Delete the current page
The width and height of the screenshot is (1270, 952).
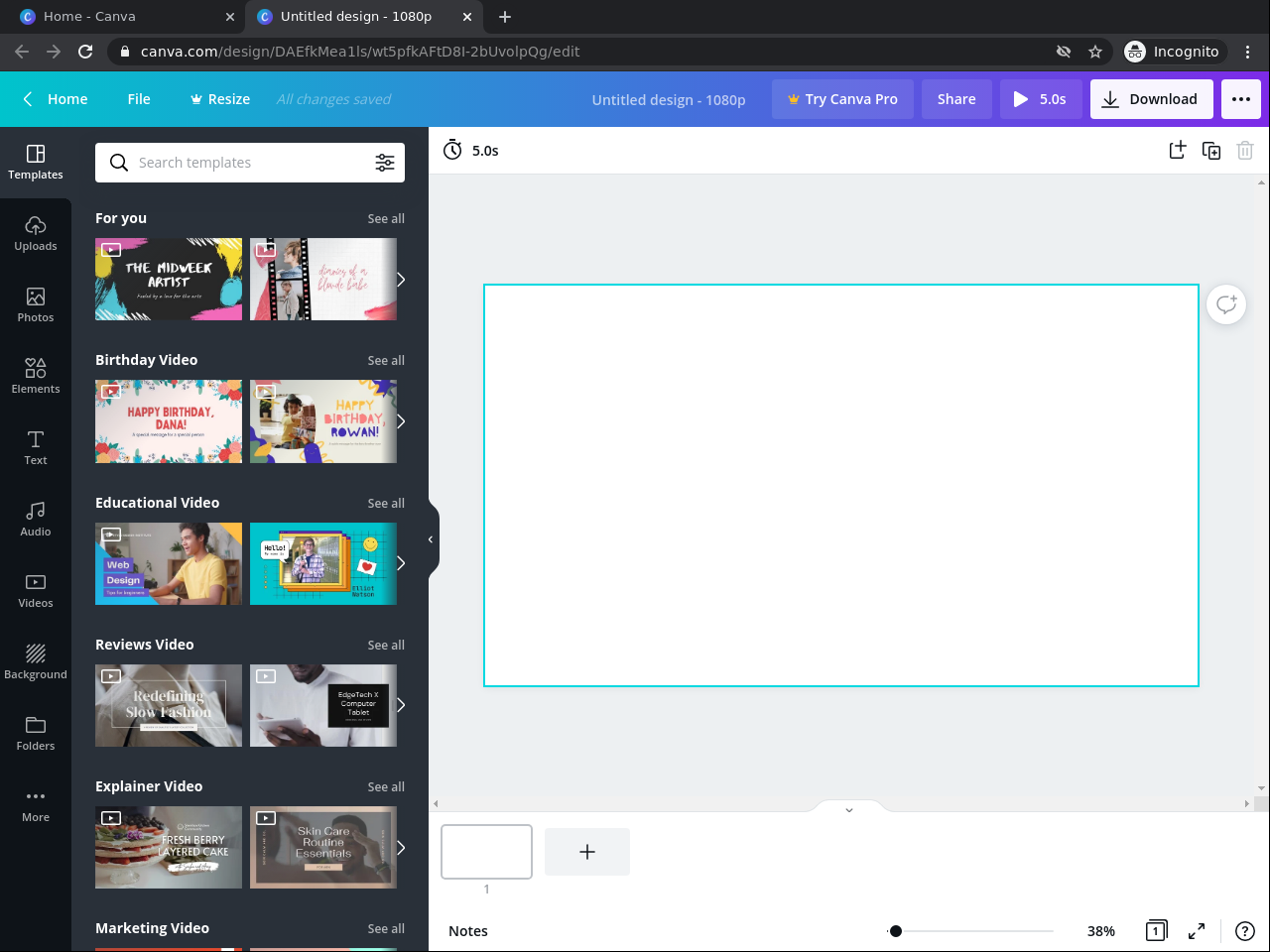(1245, 151)
